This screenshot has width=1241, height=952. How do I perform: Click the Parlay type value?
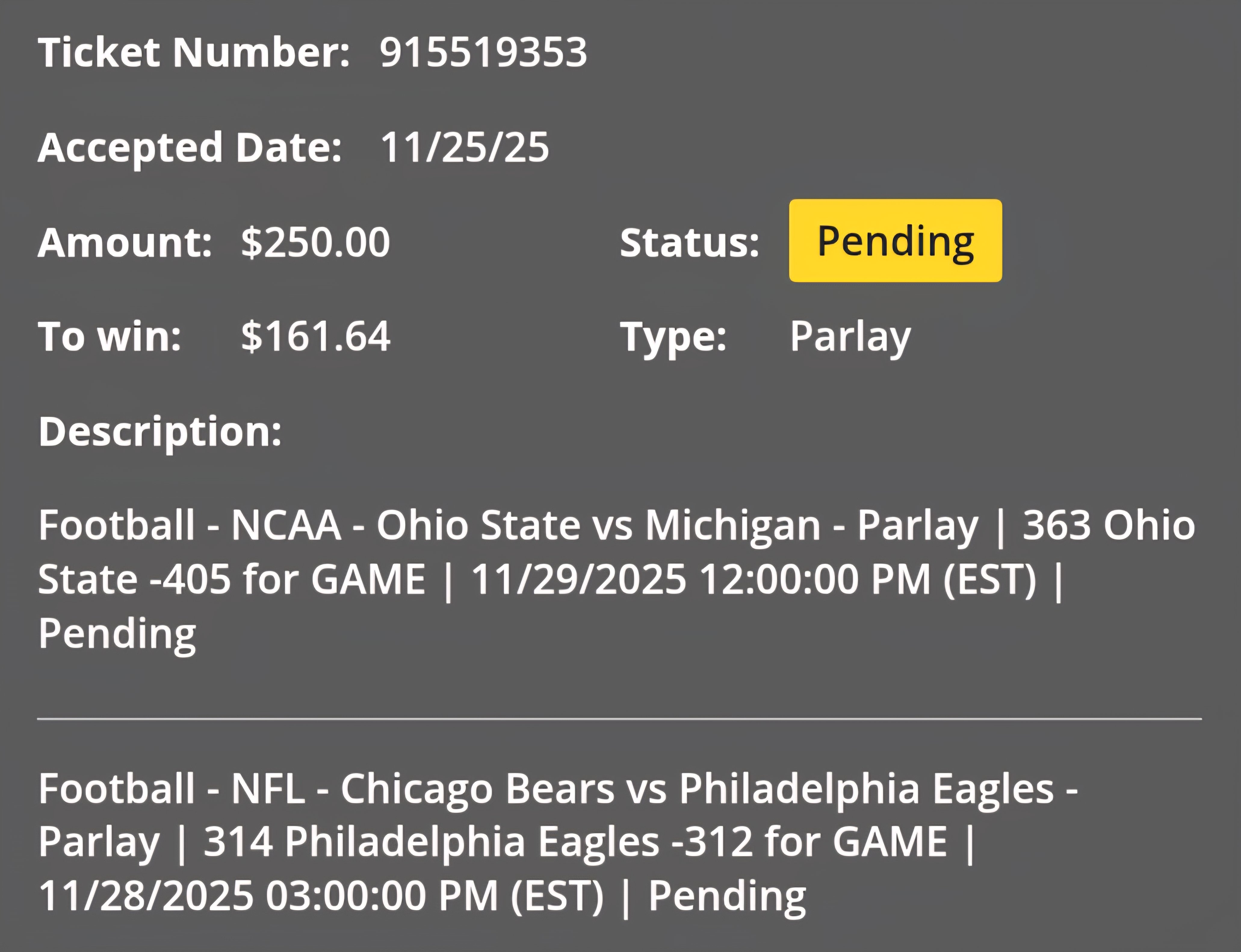(850, 337)
